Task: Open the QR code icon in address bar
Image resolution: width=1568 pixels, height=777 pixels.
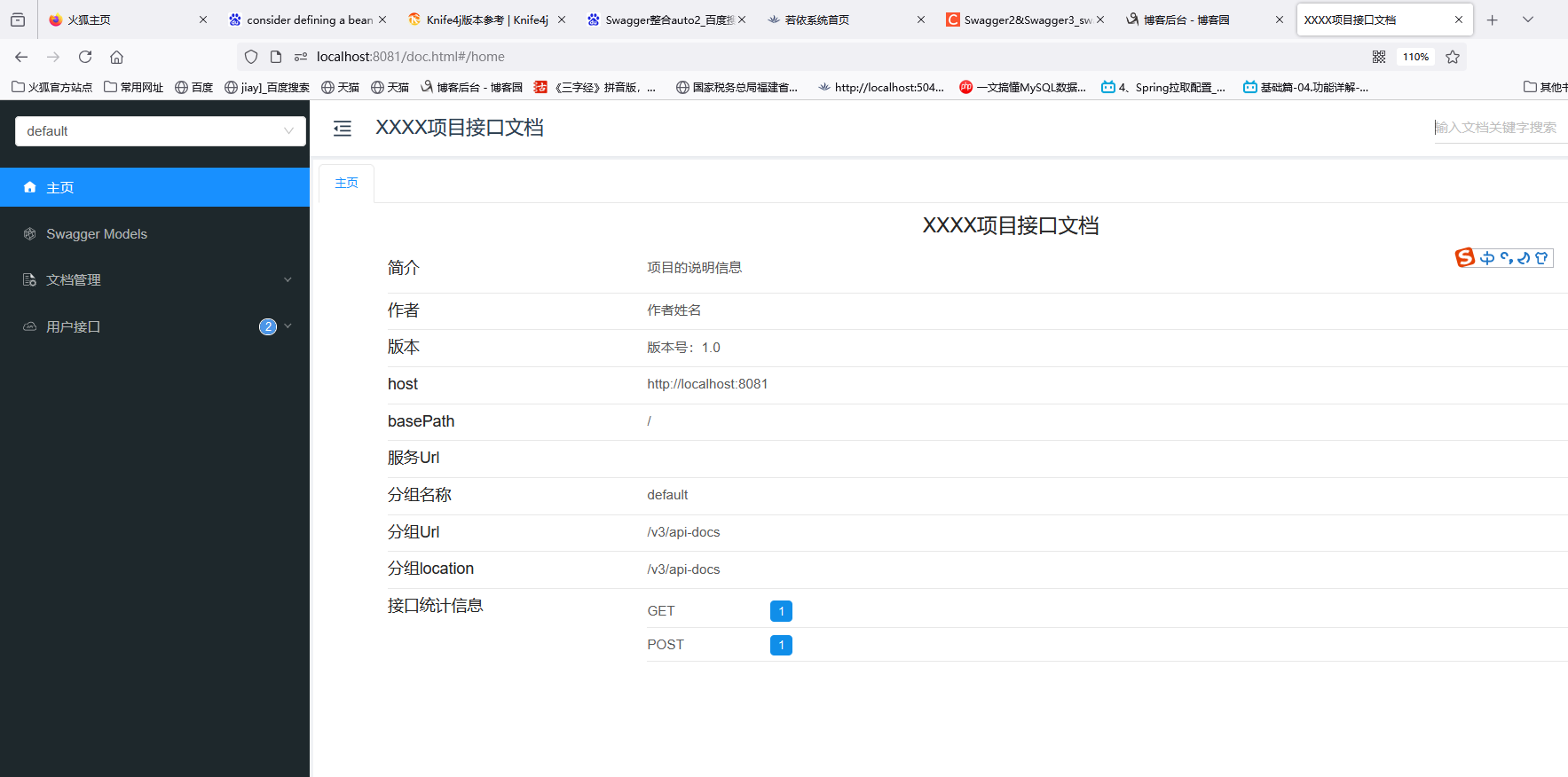Action: click(1379, 57)
